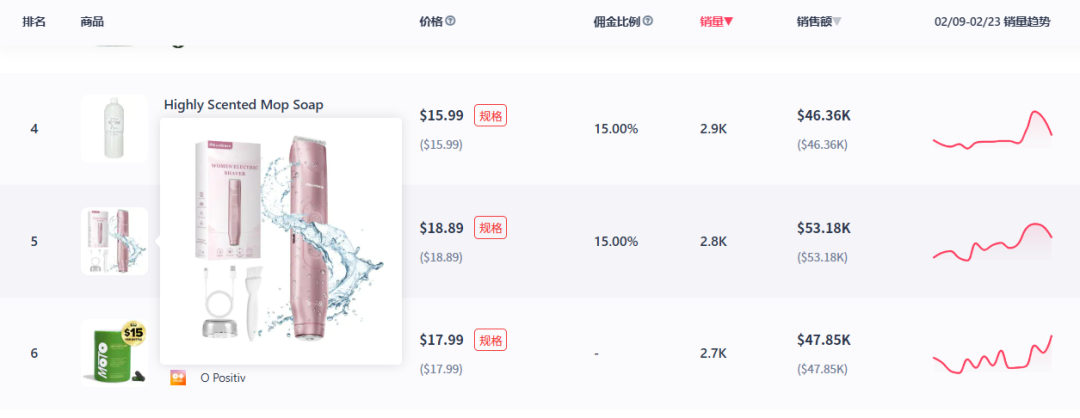Click the rank 5 sales trend chart
This screenshot has width=1080, height=418.
(993, 241)
